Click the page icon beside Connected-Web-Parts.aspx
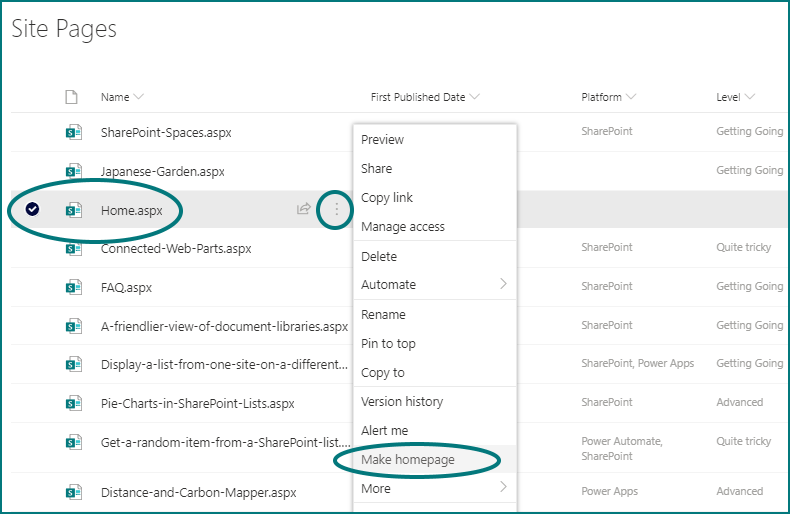790x514 pixels. pyautogui.click(x=72, y=248)
